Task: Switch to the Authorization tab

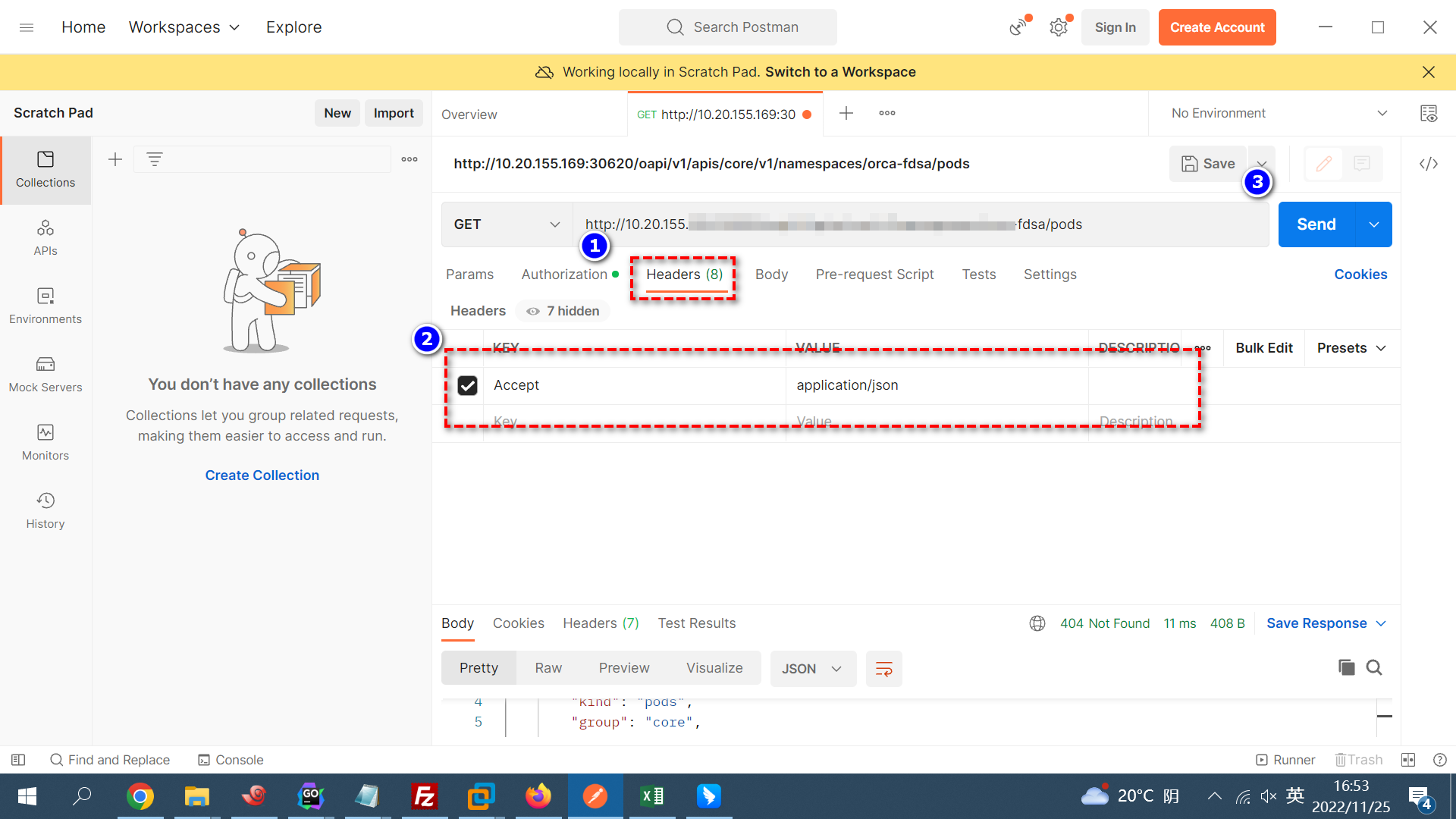Action: pyautogui.click(x=564, y=275)
